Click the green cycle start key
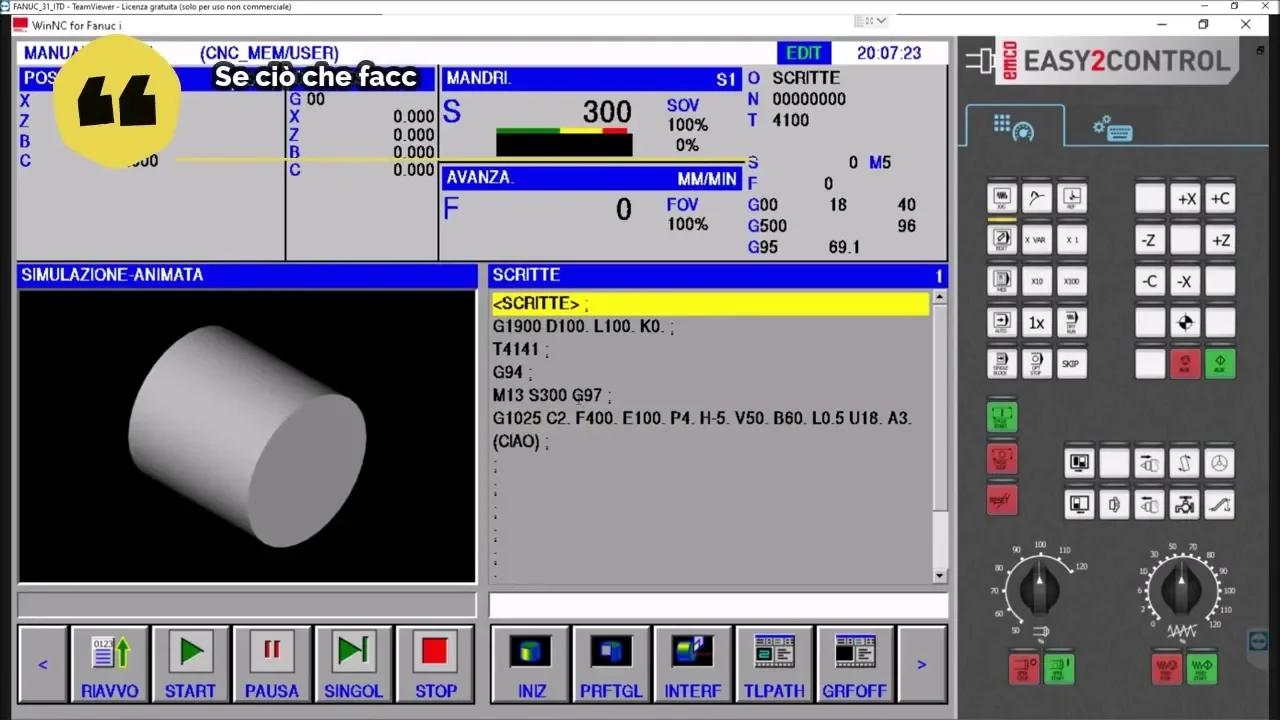The image size is (1280, 720). coord(1002,417)
